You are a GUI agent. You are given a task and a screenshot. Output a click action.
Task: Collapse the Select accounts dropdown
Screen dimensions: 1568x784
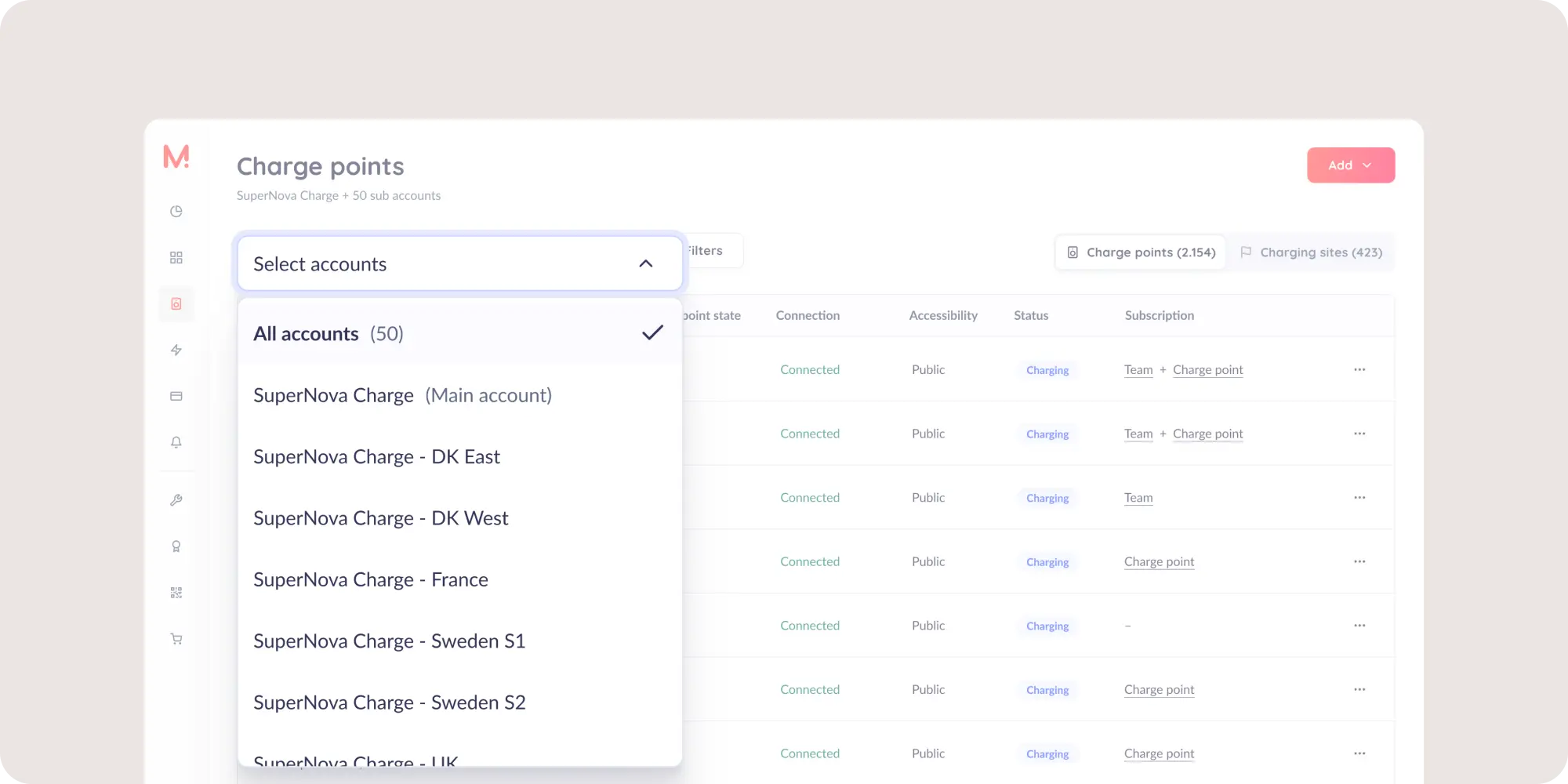click(x=645, y=264)
